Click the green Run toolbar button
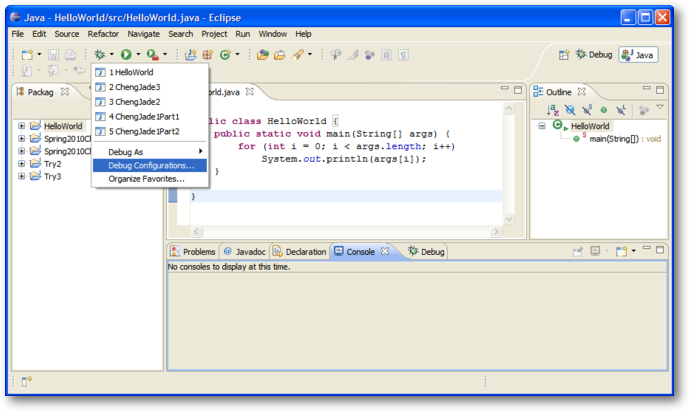Screen dimensions: 689x411 pos(126,55)
